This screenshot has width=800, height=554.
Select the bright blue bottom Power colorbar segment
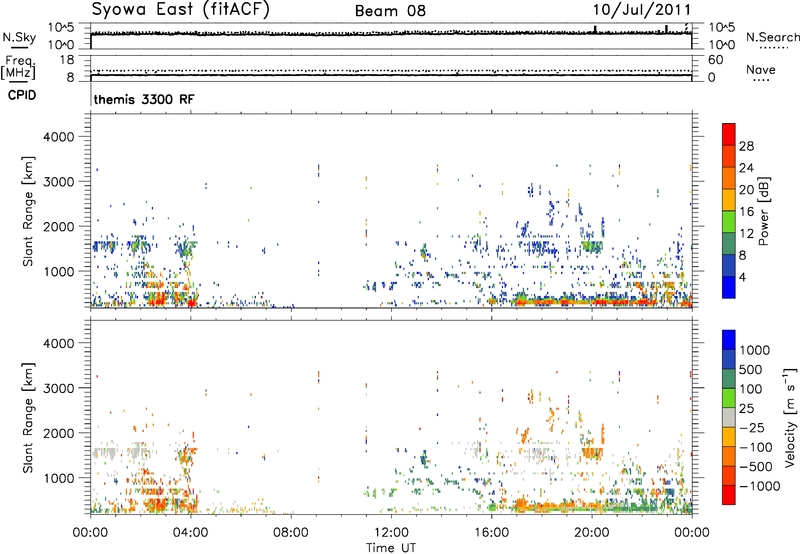point(729,287)
